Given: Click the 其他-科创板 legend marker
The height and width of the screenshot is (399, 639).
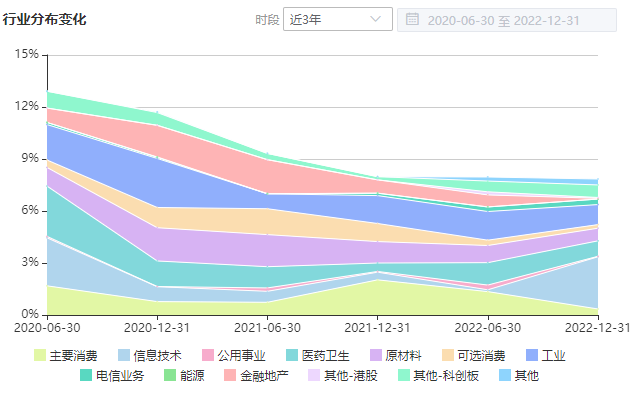Looking at the screenshot, I should tap(404, 375).
